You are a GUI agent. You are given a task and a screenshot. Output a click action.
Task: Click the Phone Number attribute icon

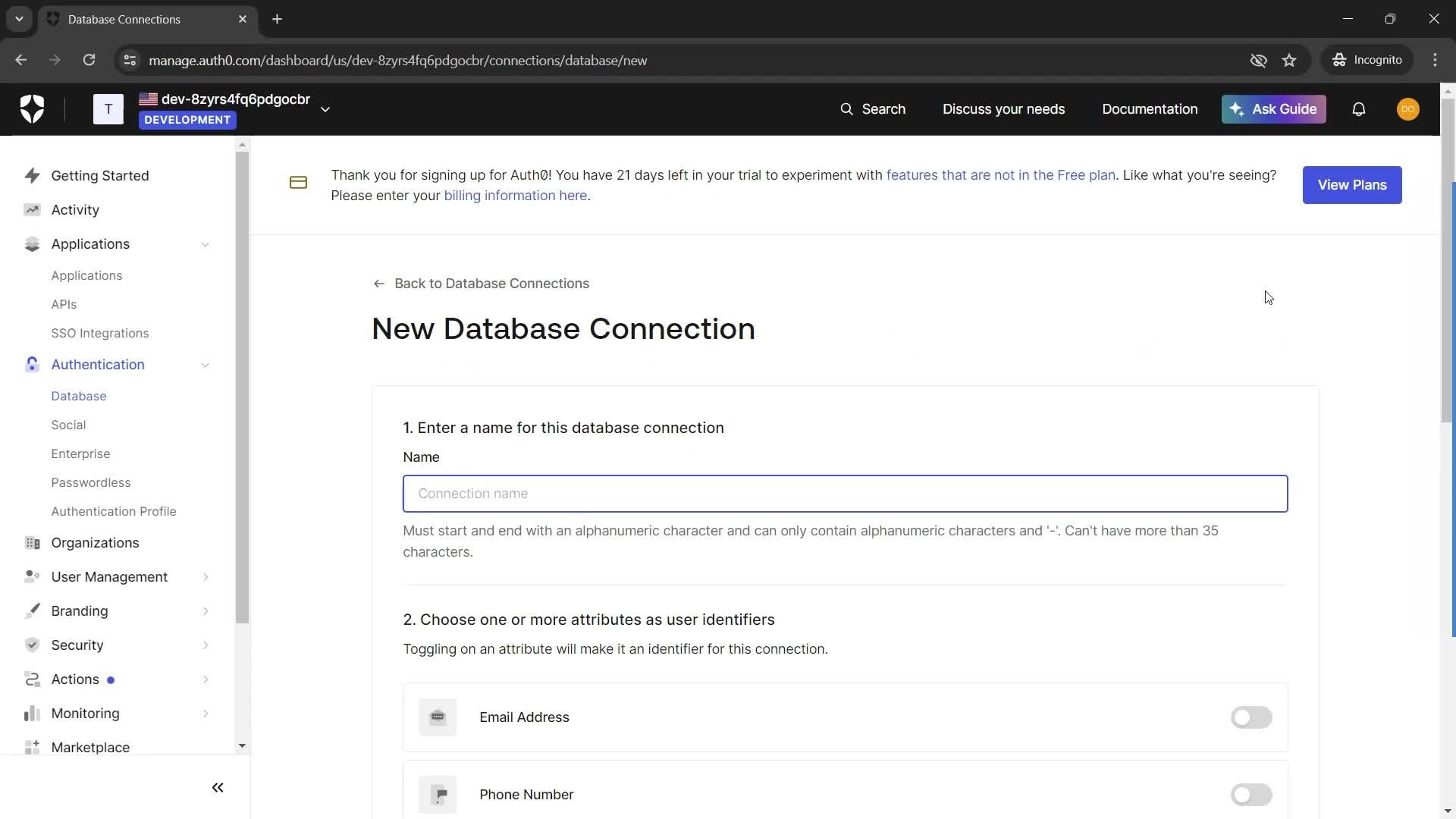(x=438, y=795)
